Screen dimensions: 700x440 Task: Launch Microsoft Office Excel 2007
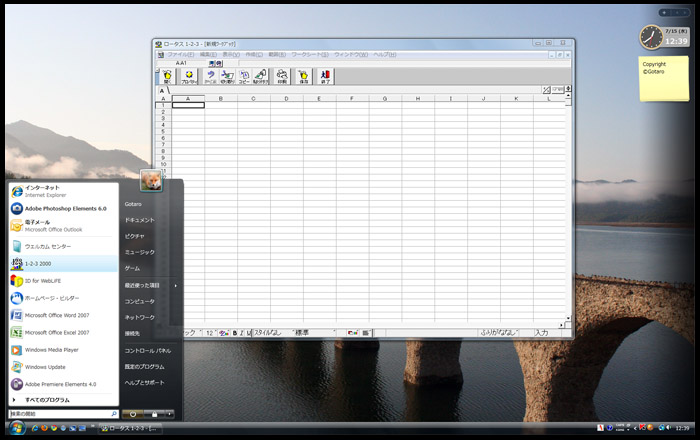point(64,332)
